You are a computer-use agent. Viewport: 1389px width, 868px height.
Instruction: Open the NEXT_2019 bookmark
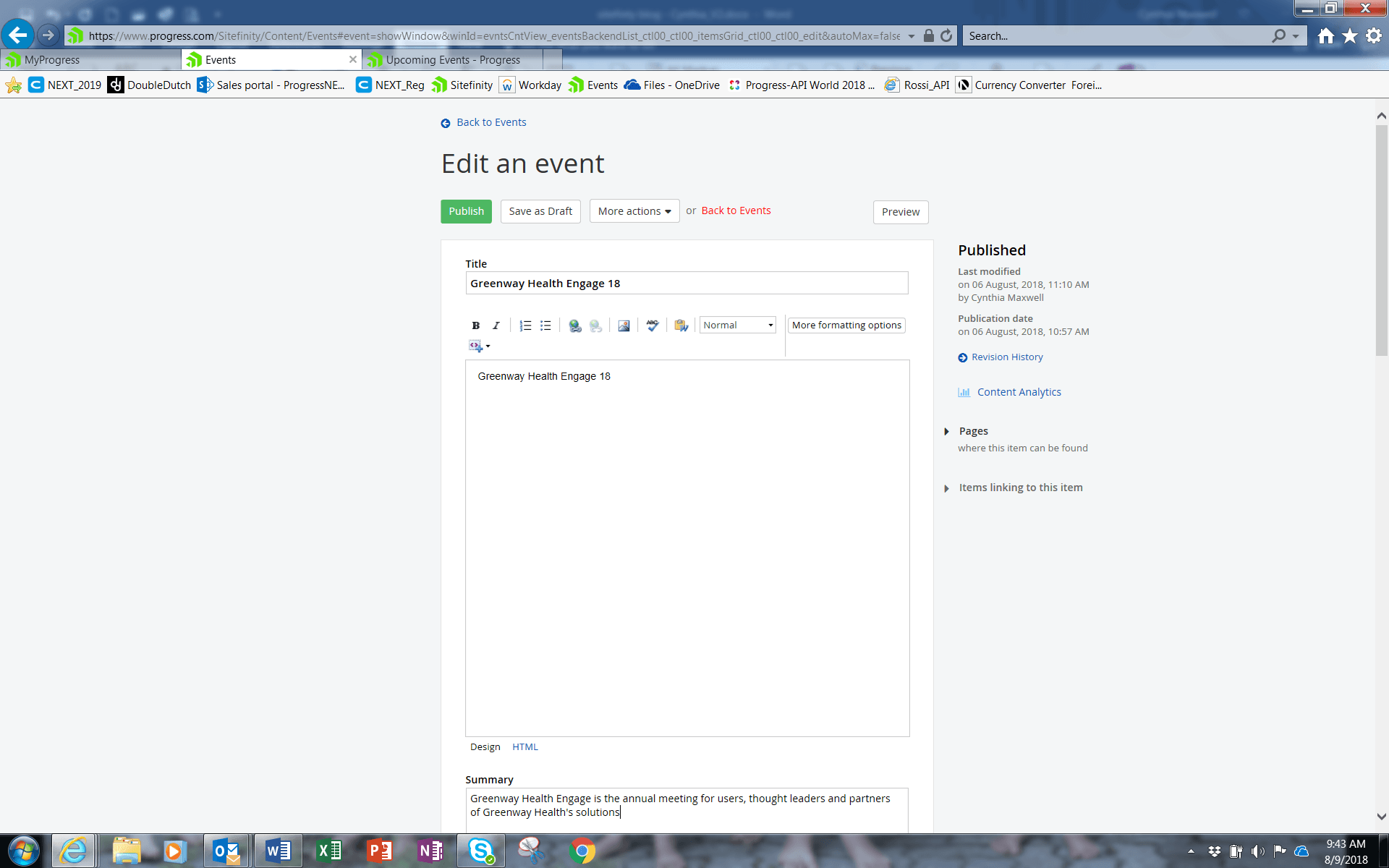65,85
